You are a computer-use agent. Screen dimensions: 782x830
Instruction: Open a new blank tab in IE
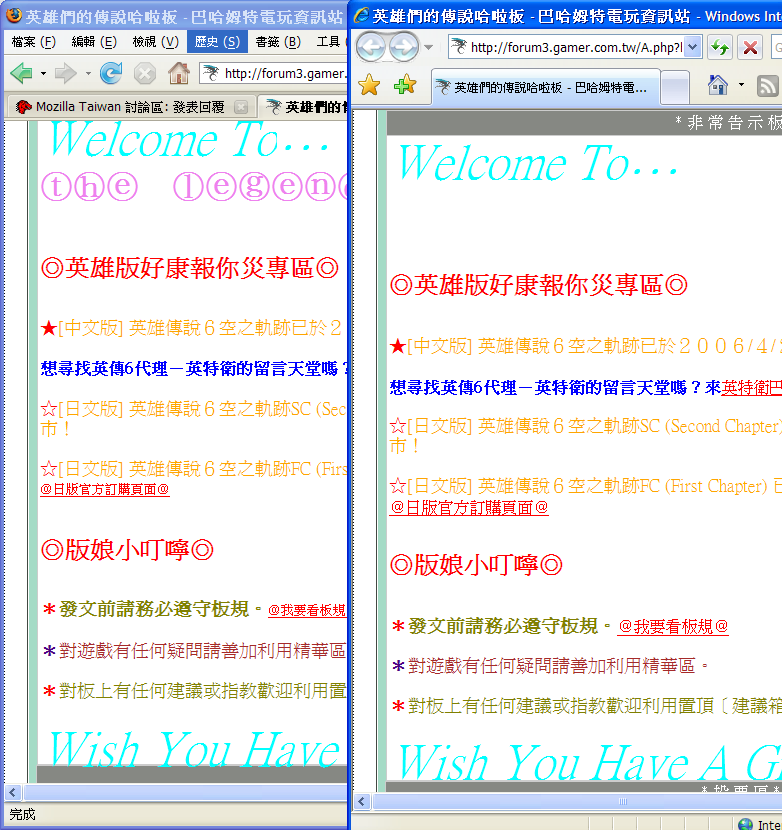tap(675, 88)
